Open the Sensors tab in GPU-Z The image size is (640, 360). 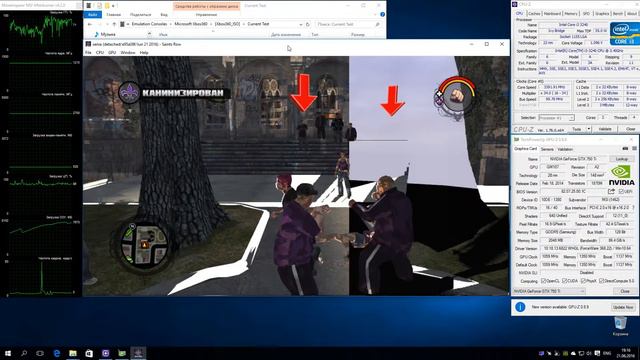(x=547, y=149)
